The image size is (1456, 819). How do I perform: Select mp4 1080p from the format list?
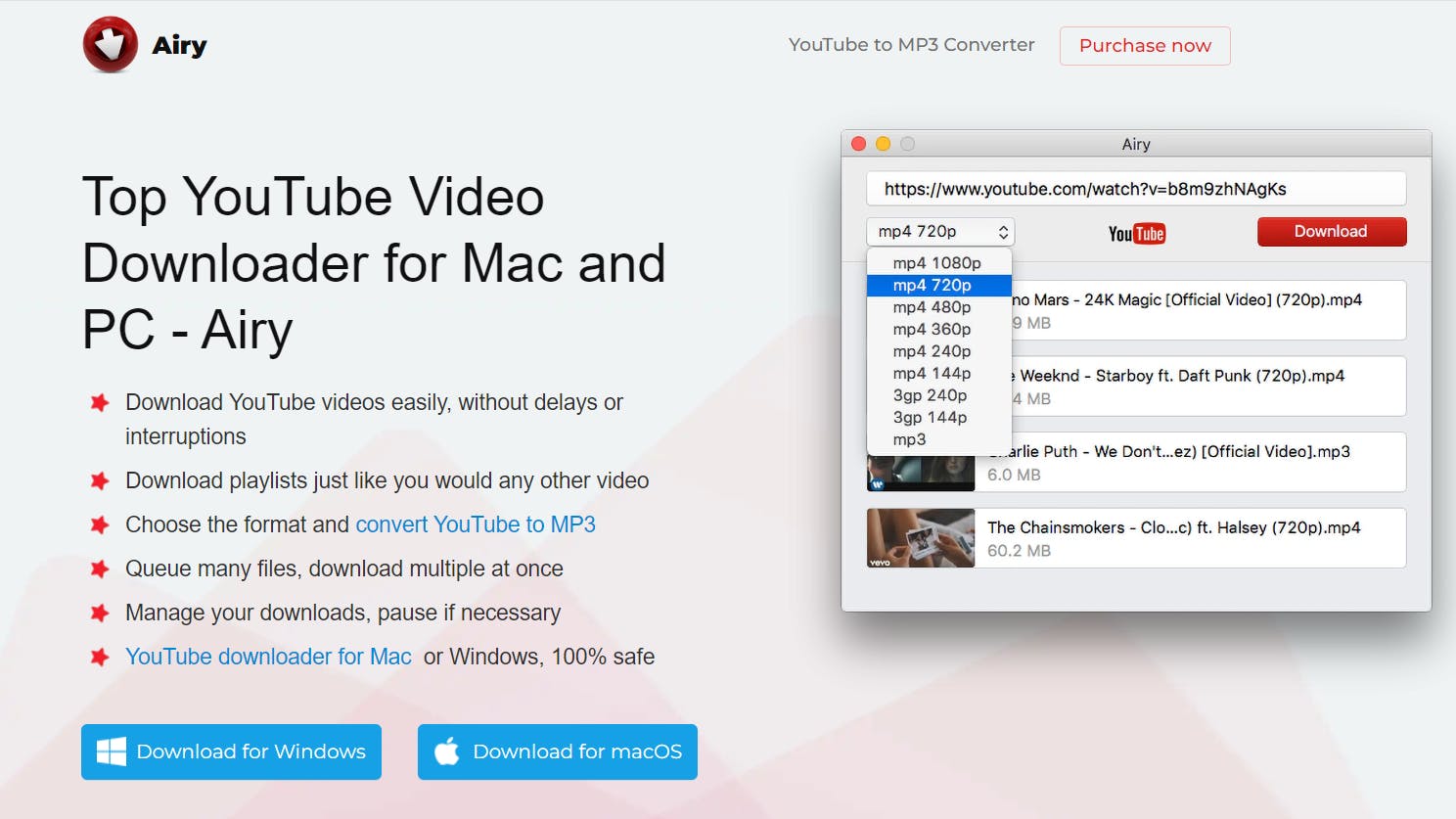(937, 263)
